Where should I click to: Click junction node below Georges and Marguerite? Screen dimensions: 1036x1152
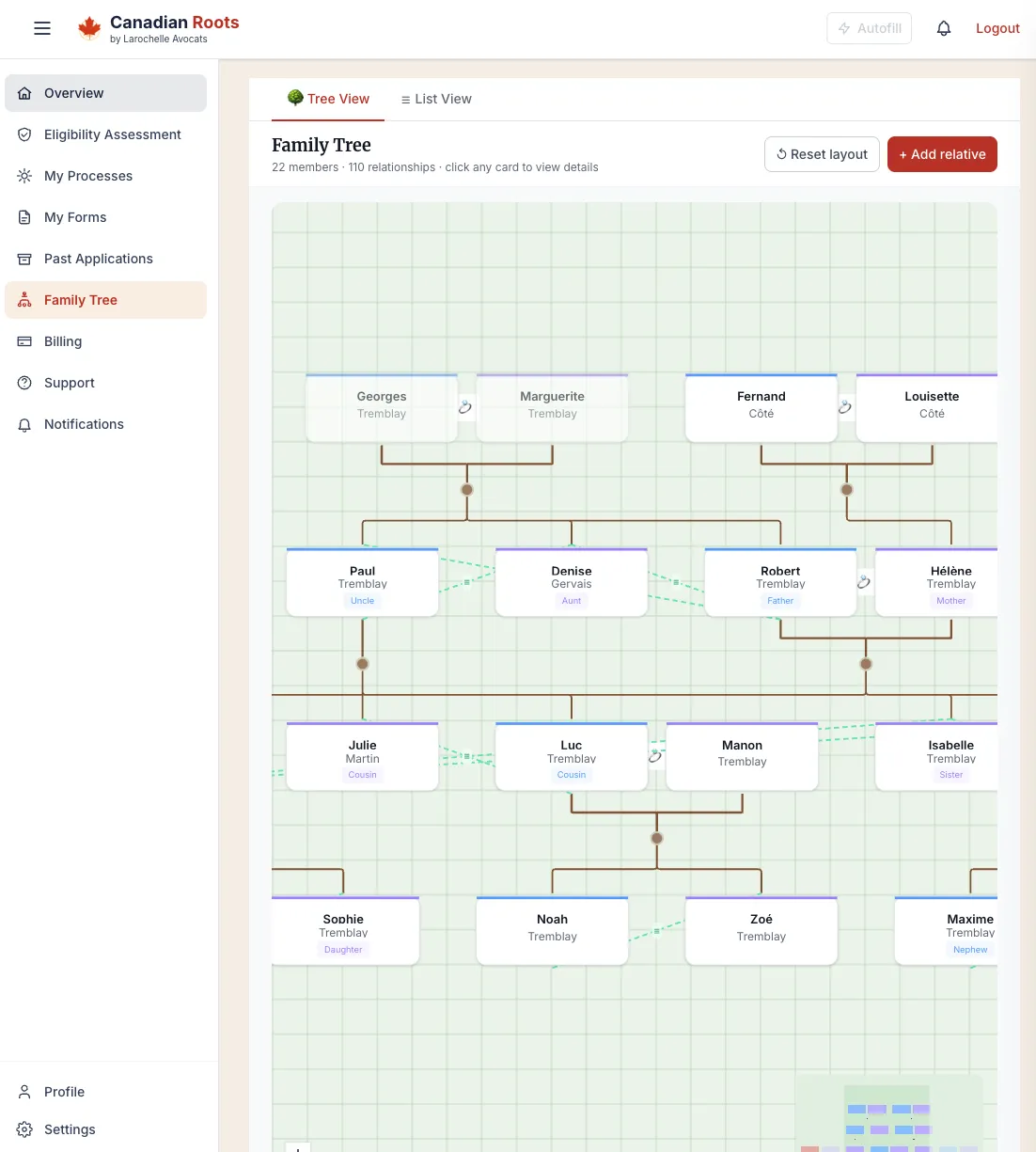(x=467, y=490)
